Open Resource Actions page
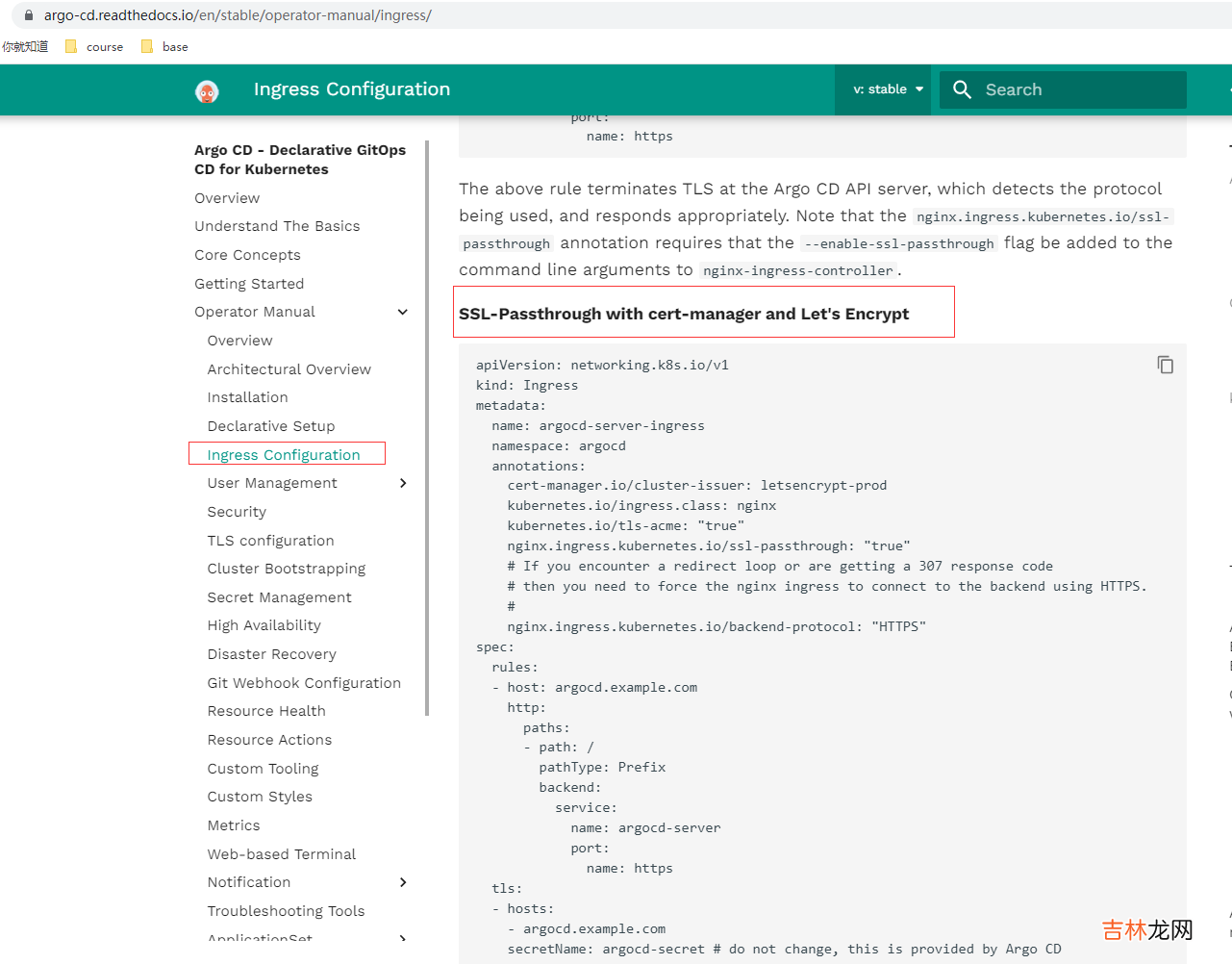The height and width of the screenshot is (964, 1232). pos(269,740)
